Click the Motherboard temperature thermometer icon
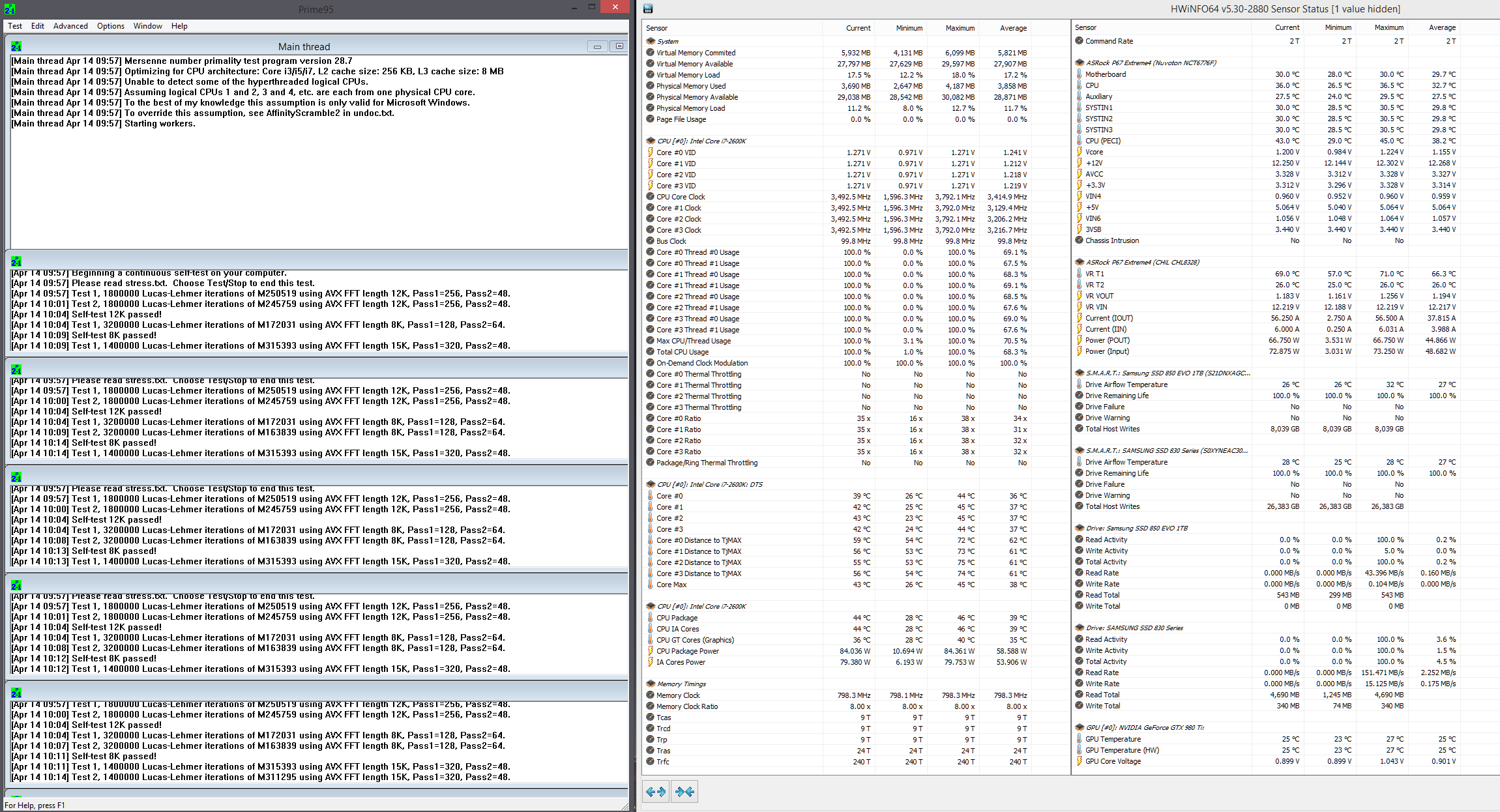 [1079, 74]
